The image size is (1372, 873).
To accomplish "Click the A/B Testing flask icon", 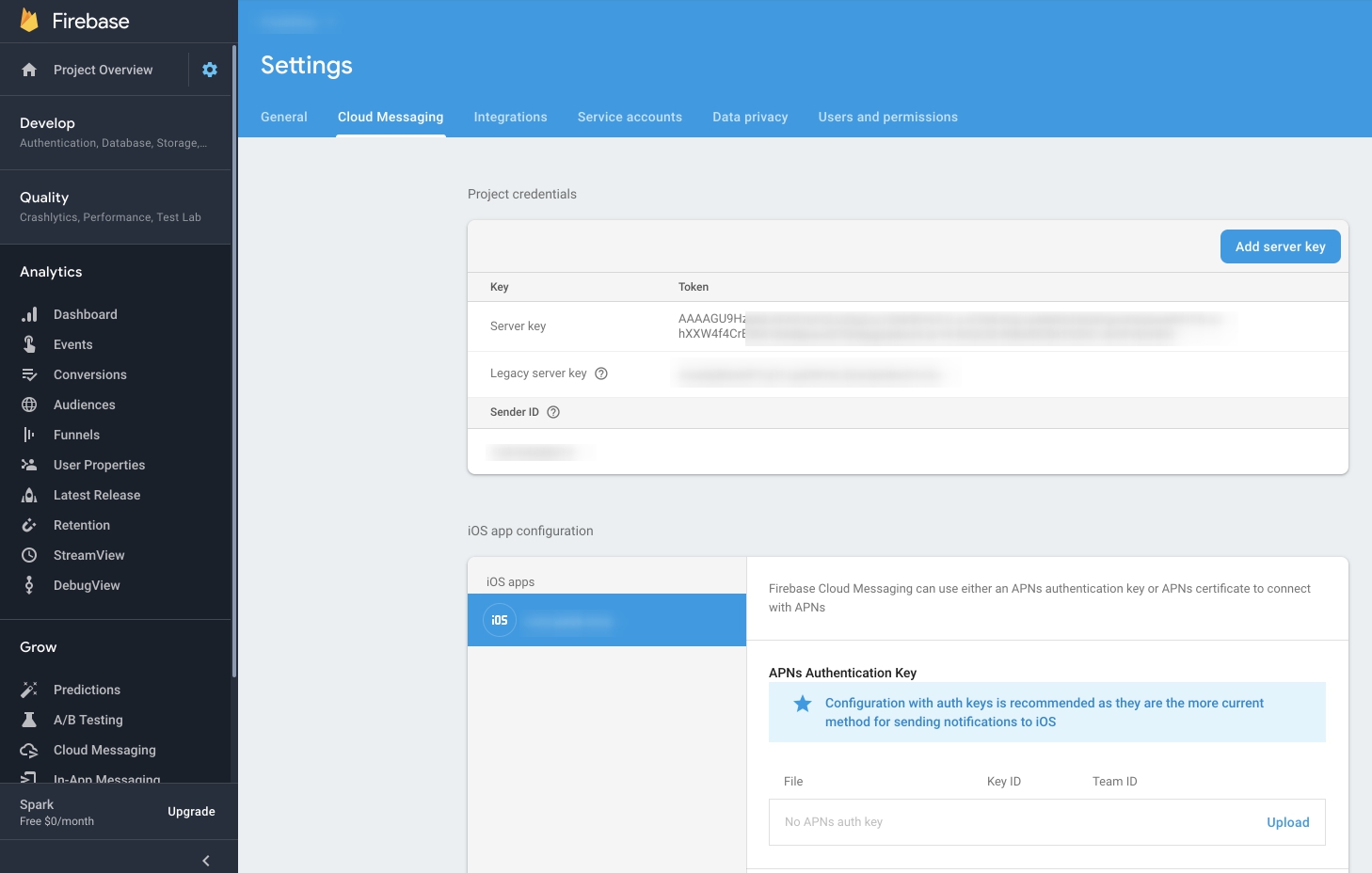I will pos(29,720).
